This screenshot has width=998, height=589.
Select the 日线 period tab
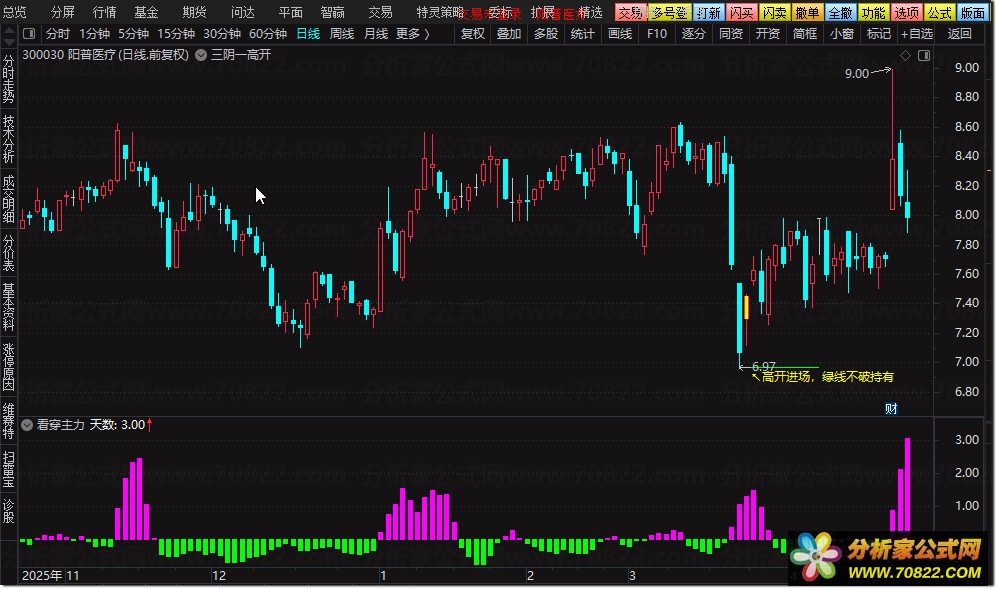(308, 33)
